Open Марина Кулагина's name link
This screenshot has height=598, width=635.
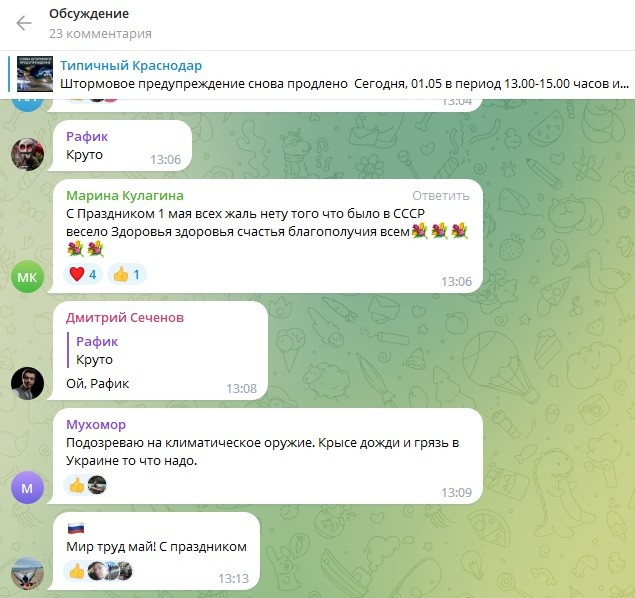tap(125, 196)
